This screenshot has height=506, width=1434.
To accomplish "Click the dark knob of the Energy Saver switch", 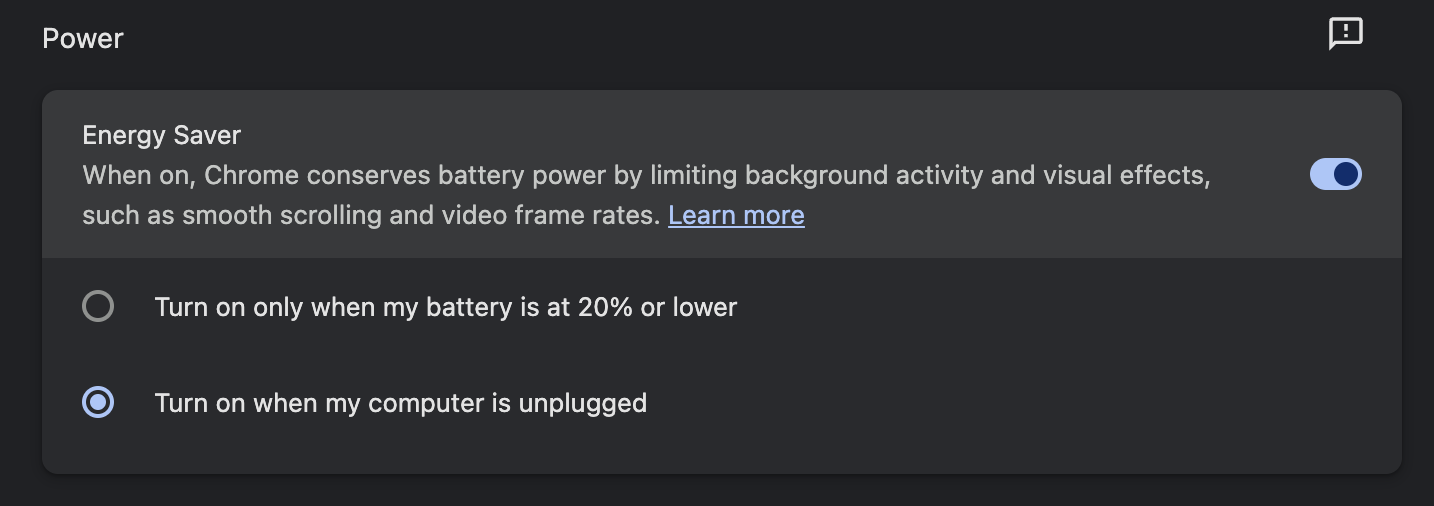I will 1346,175.
